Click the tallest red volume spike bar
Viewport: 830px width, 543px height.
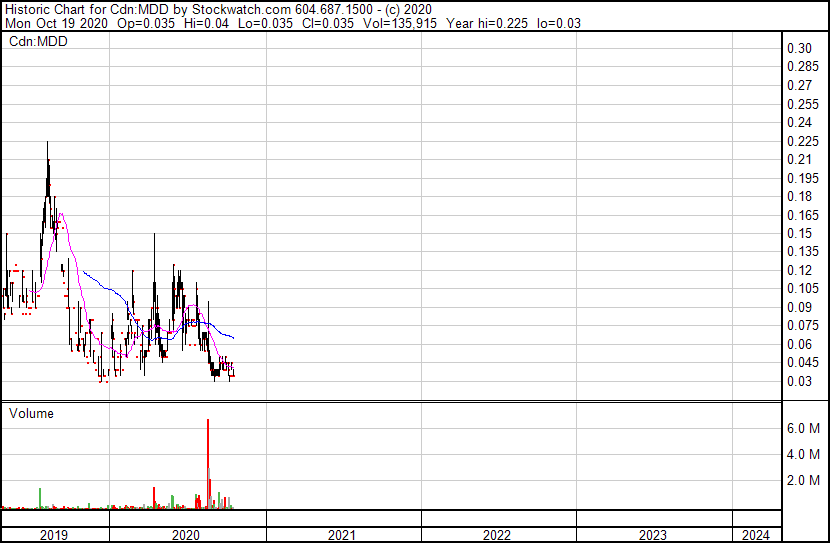point(208,464)
